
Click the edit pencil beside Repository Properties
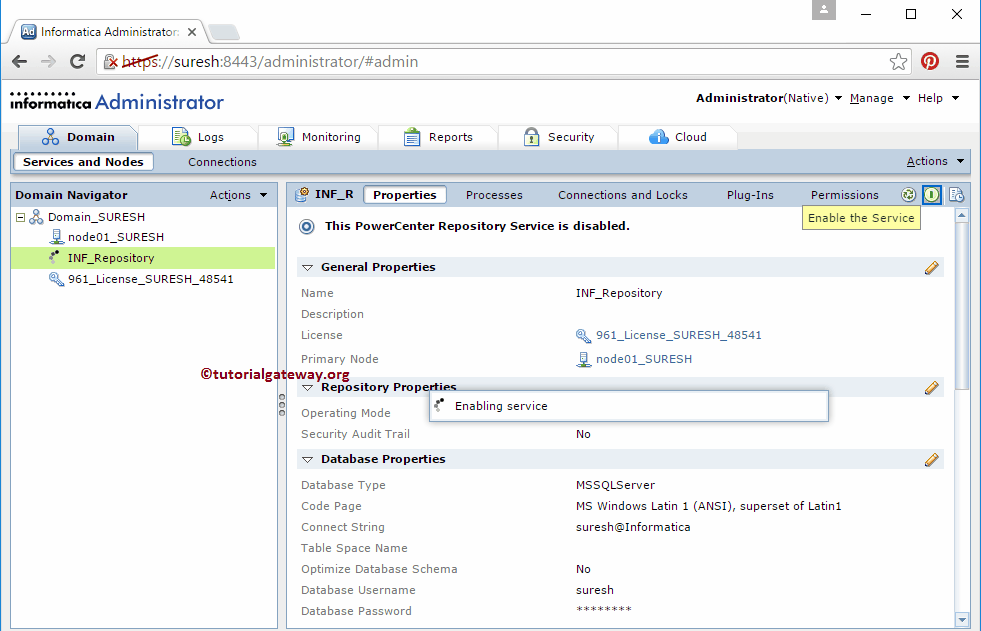pos(932,387)
